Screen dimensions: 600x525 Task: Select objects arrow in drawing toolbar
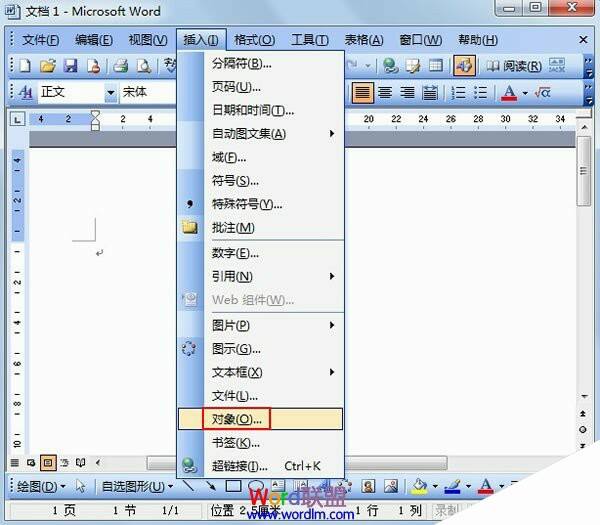[80, 486]
